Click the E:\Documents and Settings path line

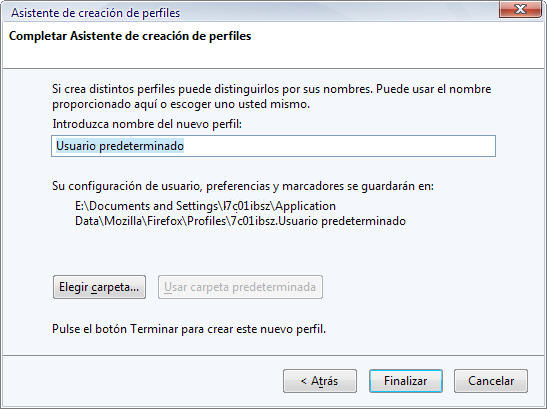click(x=205, y=206)
